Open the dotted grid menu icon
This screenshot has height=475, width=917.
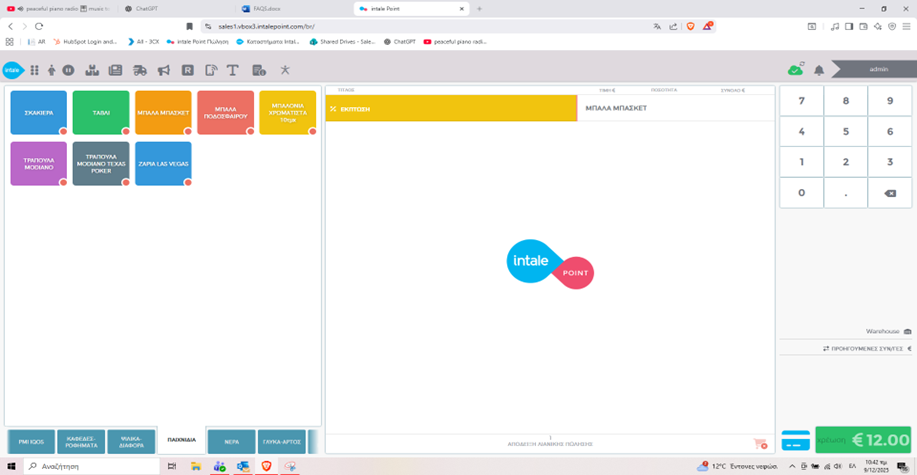[34, 70]
